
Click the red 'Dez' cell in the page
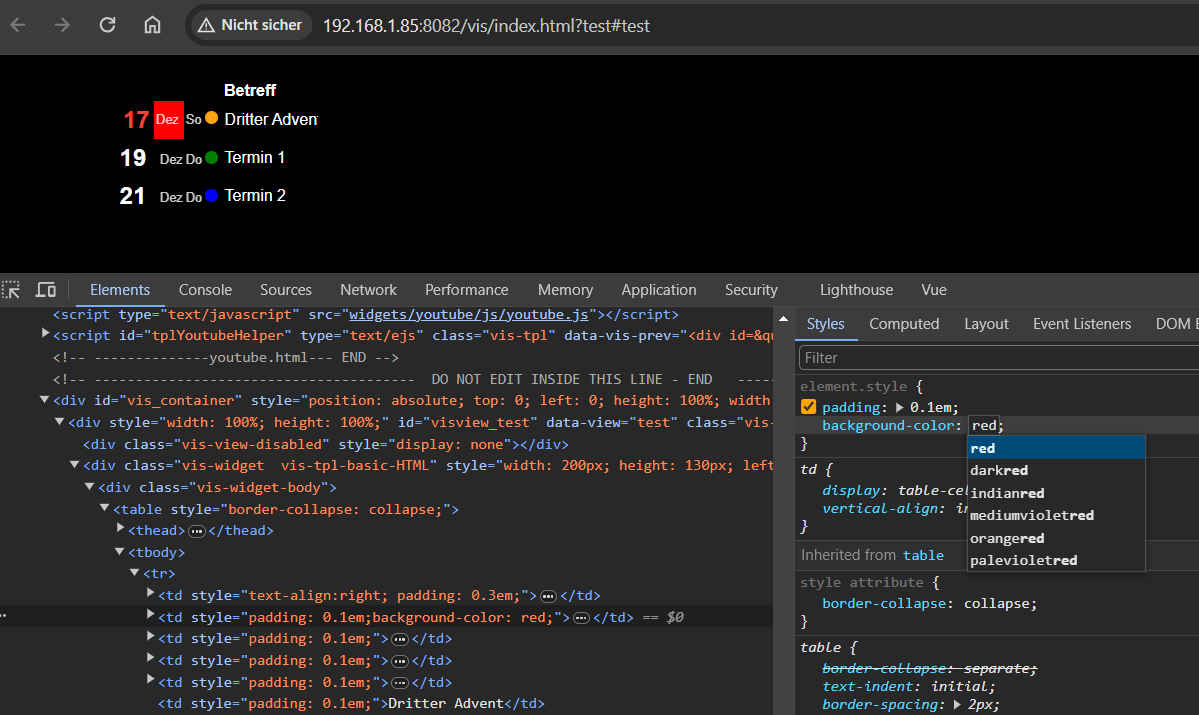[x=168, y=119]
